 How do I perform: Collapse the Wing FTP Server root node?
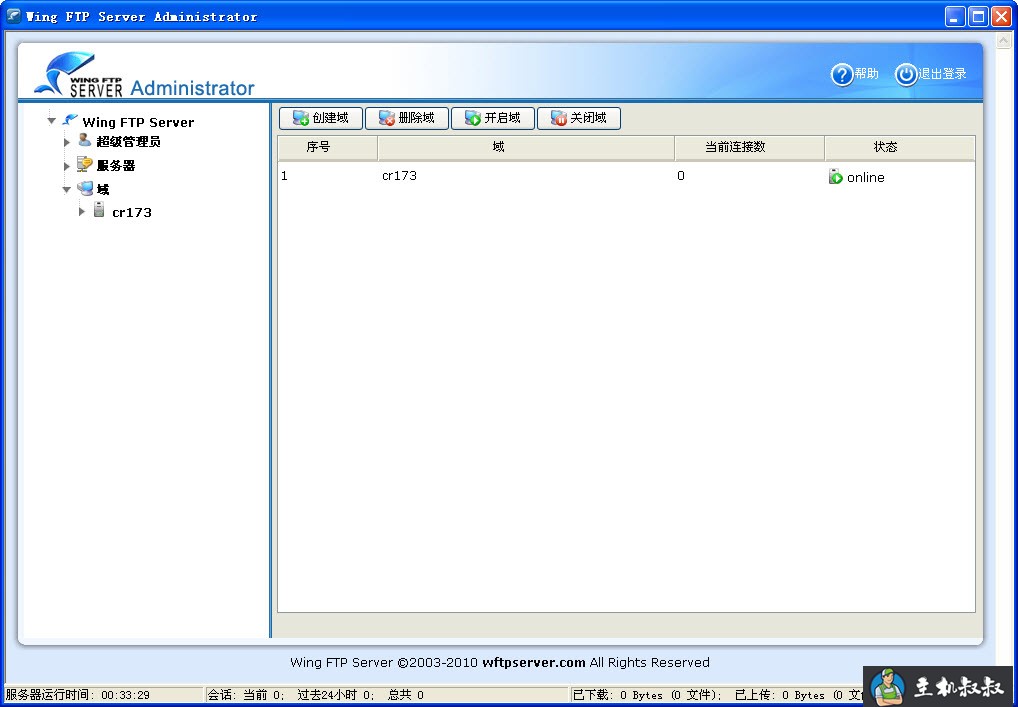(x=51, y=121)
